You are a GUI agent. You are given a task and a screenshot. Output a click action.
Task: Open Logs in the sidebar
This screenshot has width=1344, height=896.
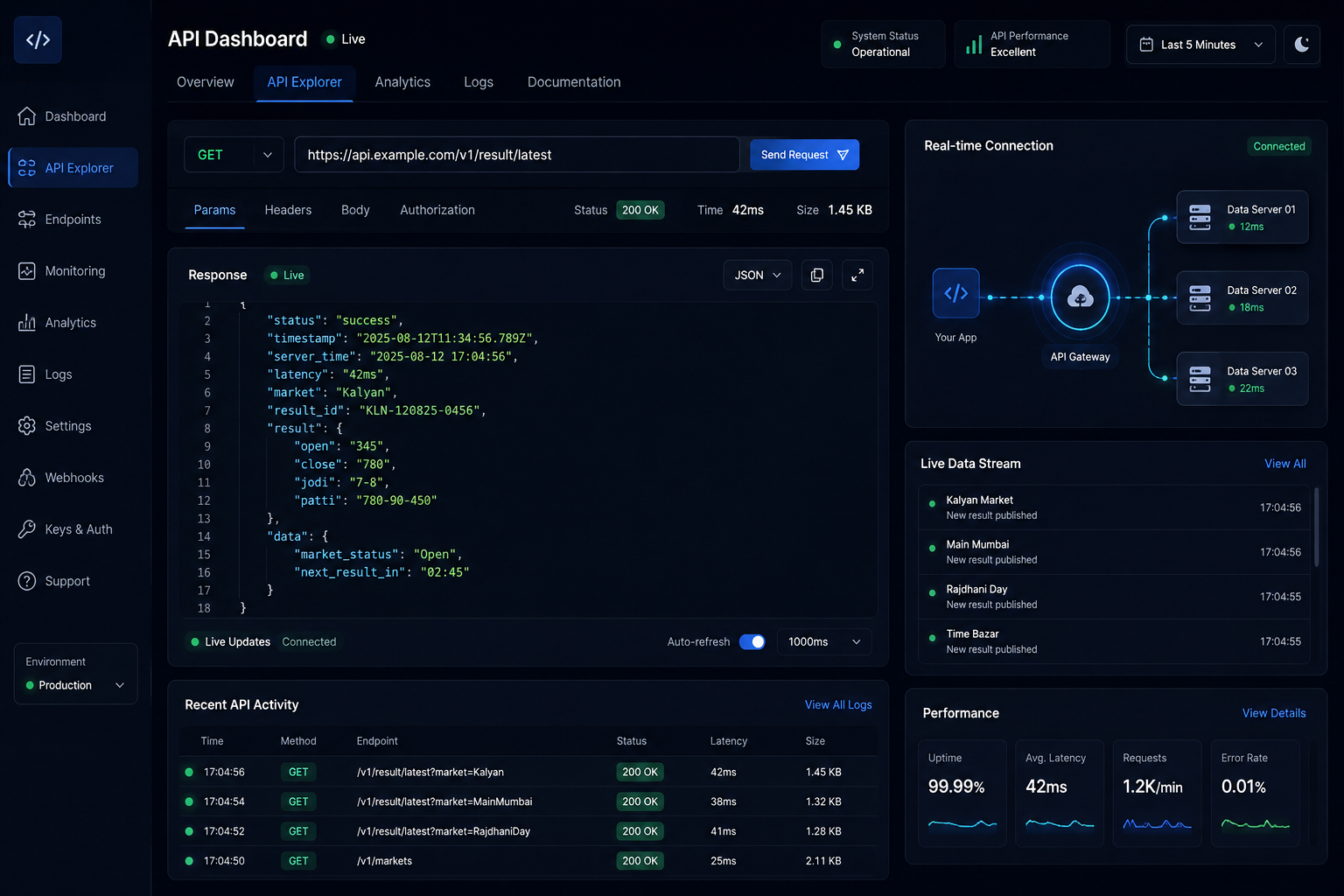coord(73,374)
